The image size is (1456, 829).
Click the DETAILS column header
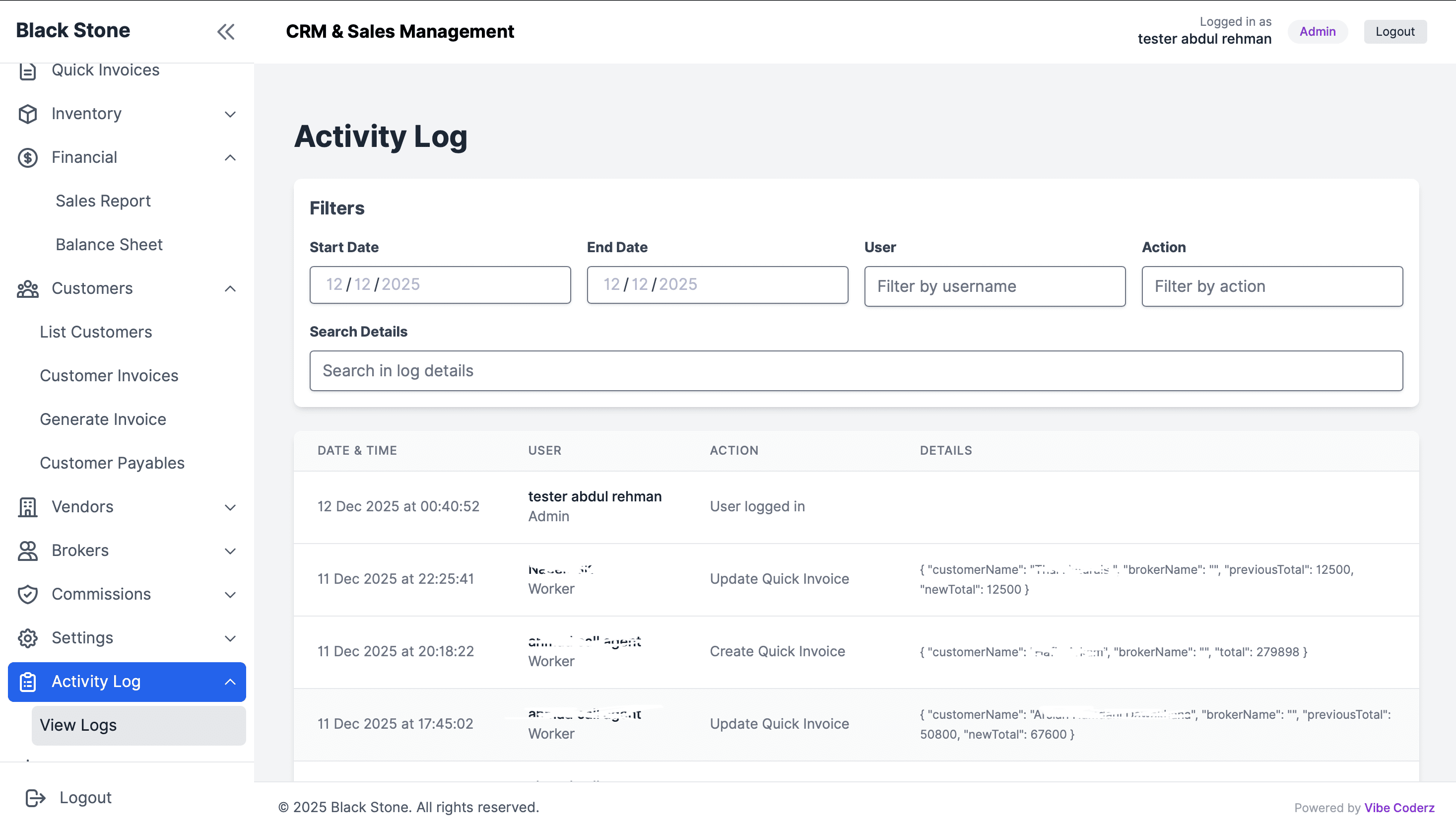(x=945, y=450)
